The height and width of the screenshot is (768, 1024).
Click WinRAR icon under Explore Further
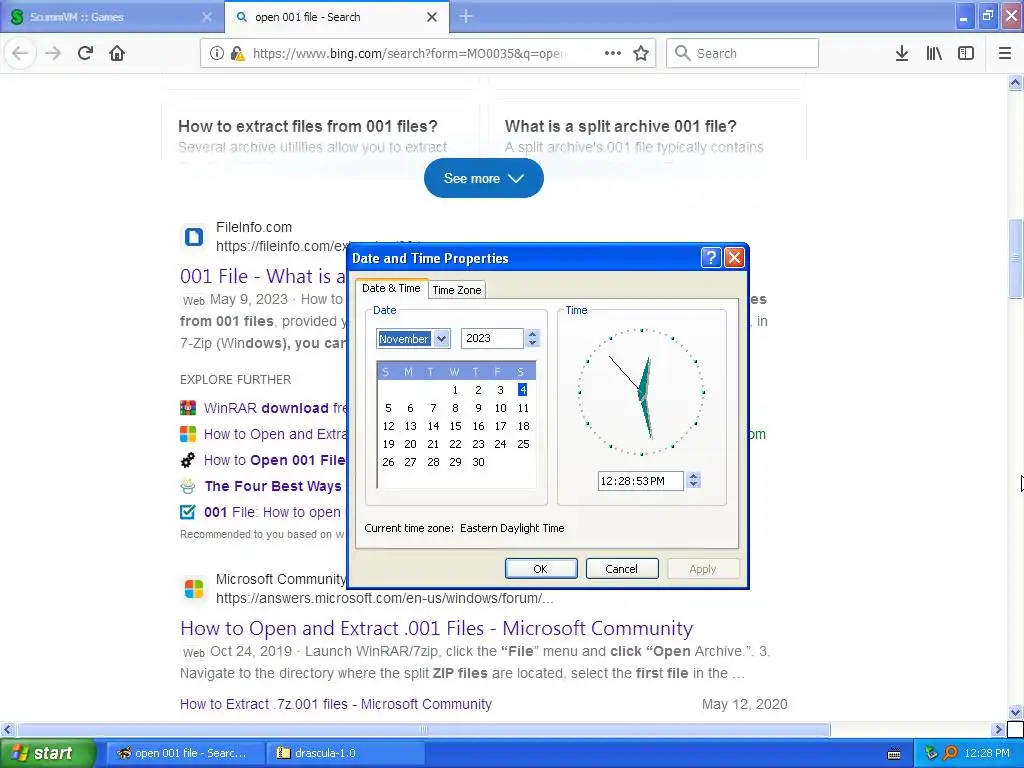tap(188, 408)
